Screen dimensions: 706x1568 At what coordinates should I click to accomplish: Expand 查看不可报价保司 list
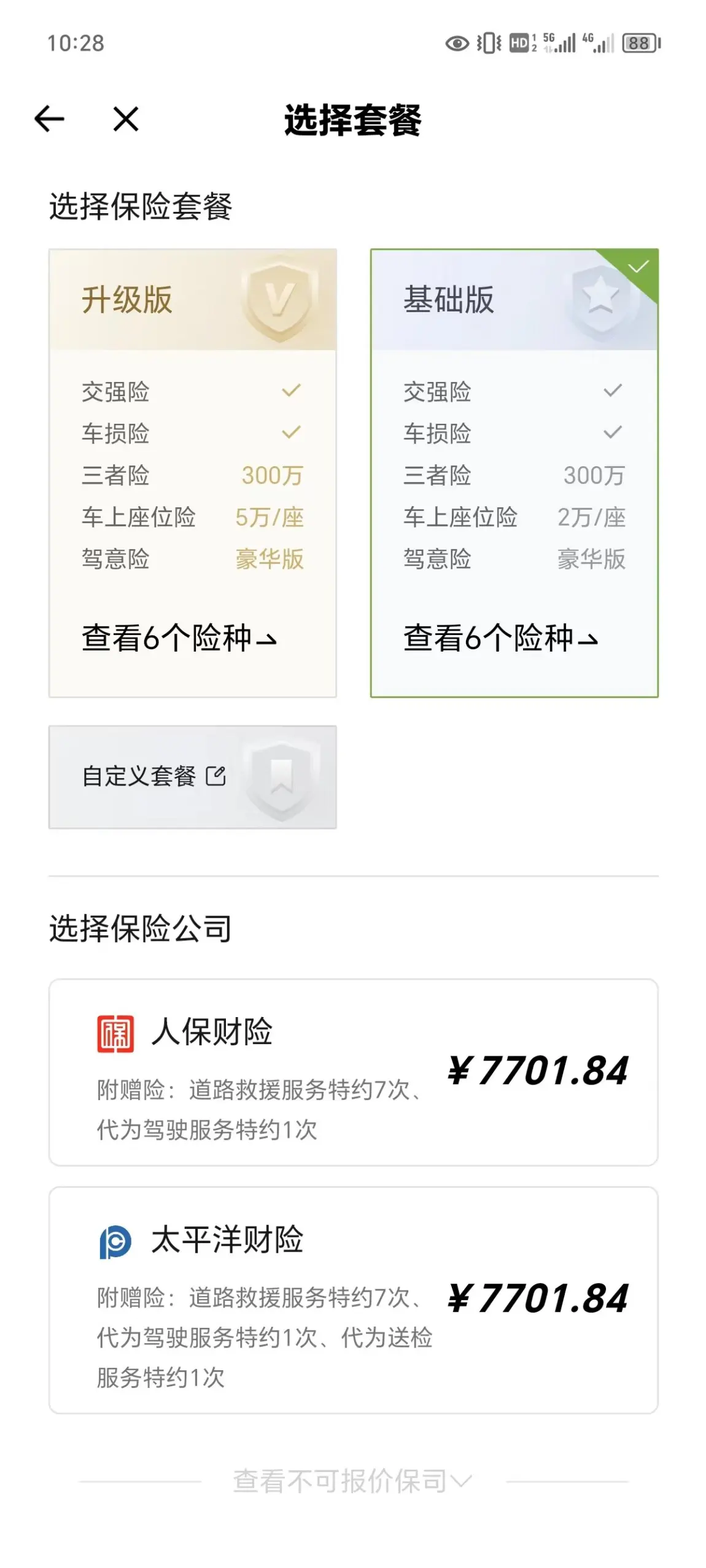[x=353, y=1481]
